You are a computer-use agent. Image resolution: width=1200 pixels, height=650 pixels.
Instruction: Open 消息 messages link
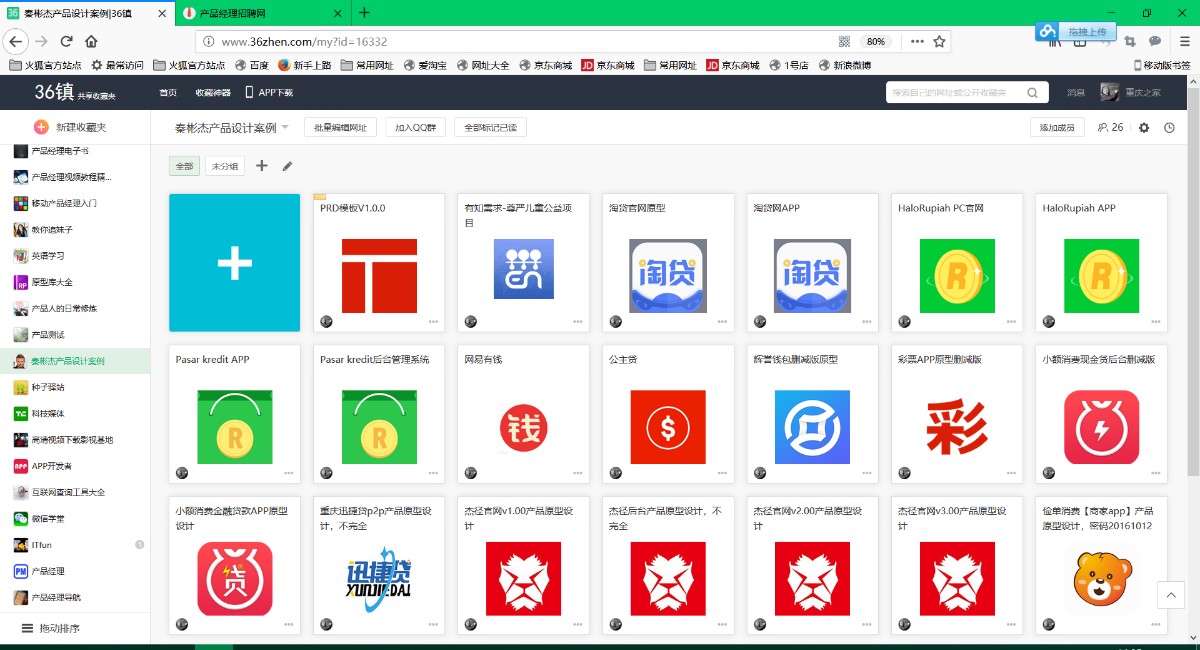[1076, 92]
